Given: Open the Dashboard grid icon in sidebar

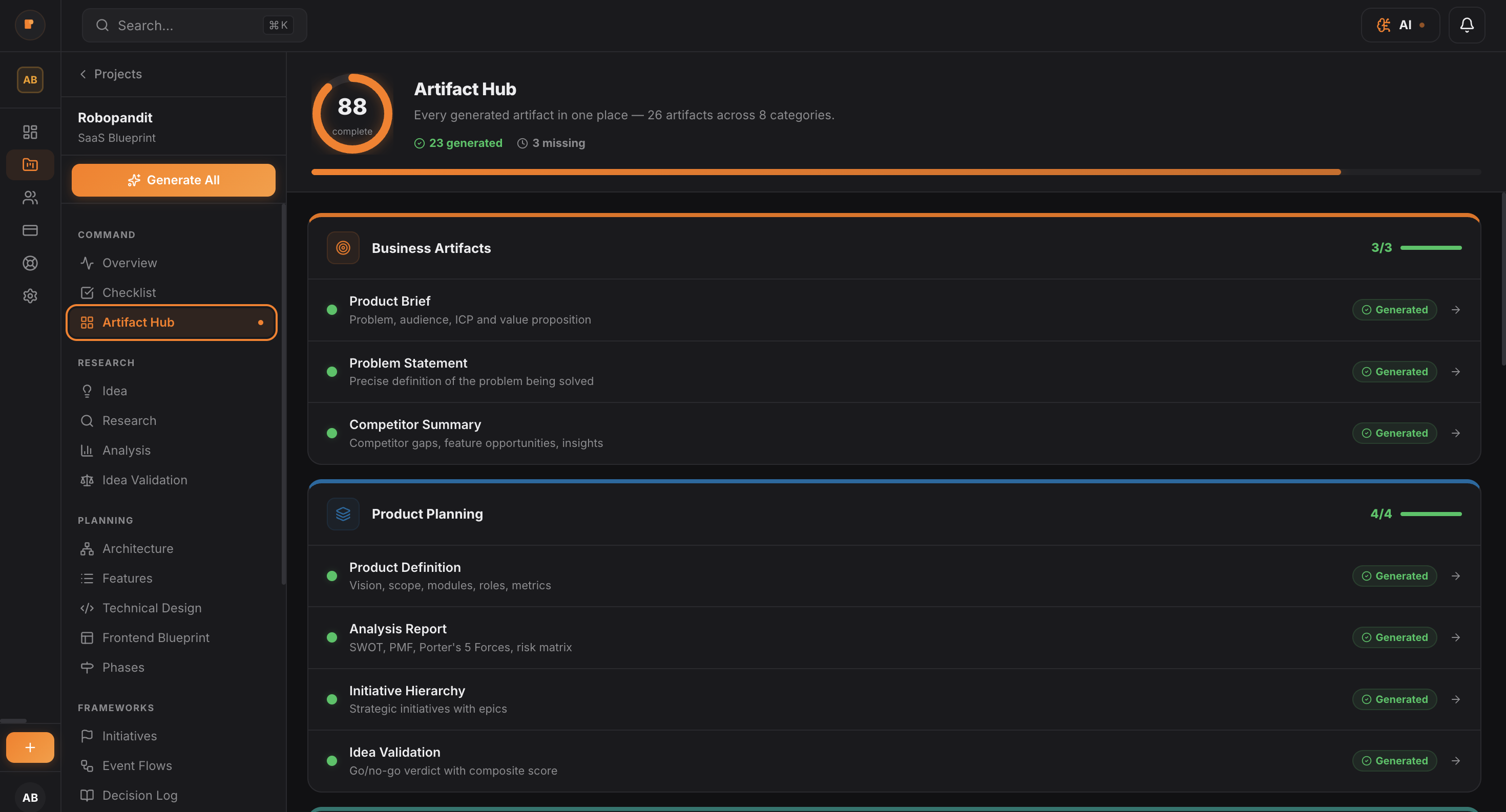Looking at the screenshot, I should (x=30, y=132).
